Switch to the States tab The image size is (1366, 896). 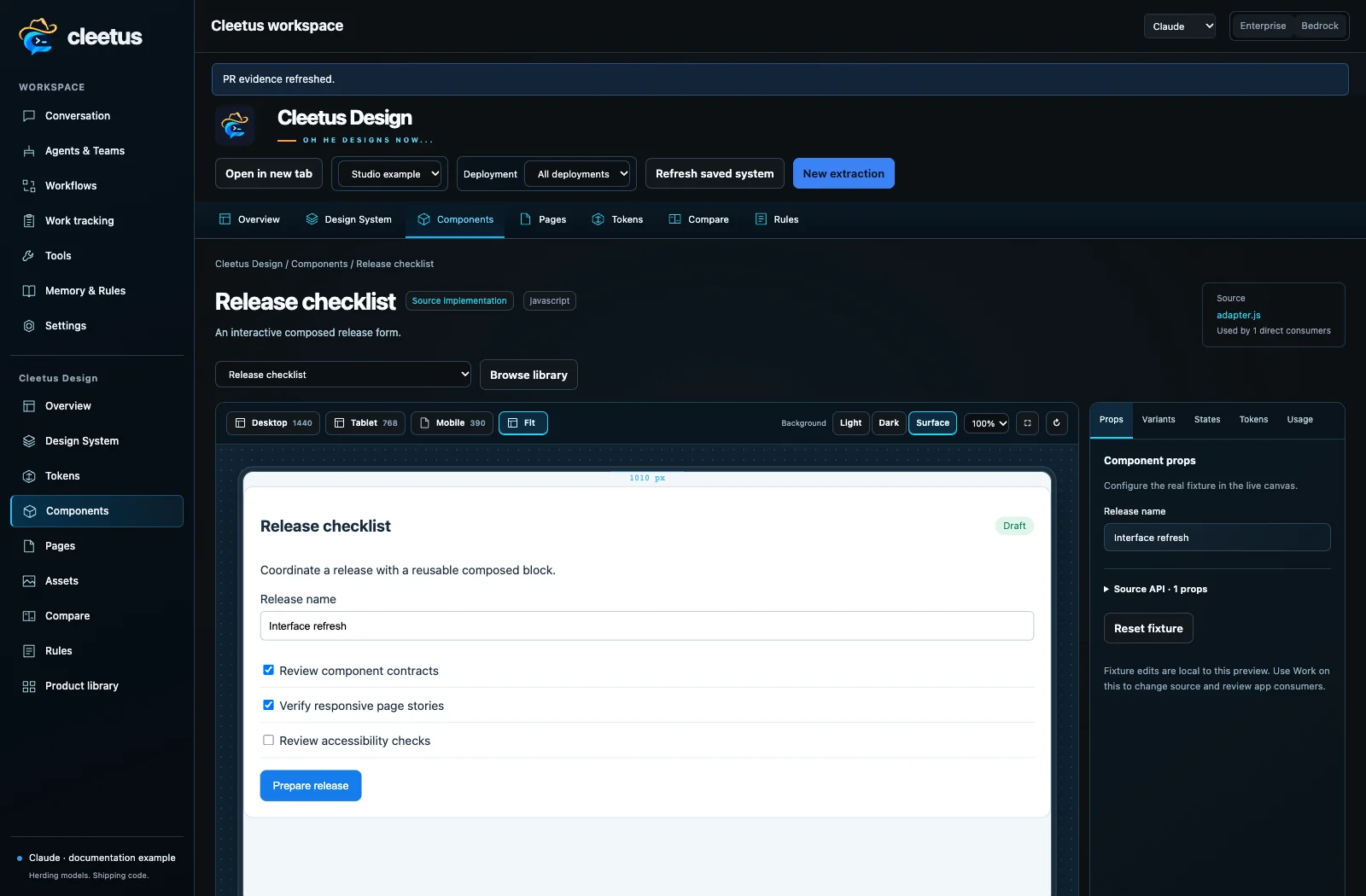(1207, 420)
